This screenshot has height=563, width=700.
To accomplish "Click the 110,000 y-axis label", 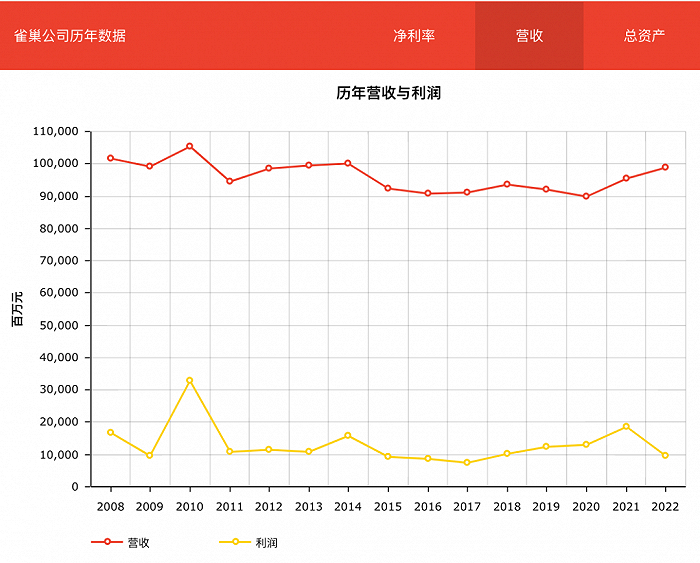I will (56, 131).
